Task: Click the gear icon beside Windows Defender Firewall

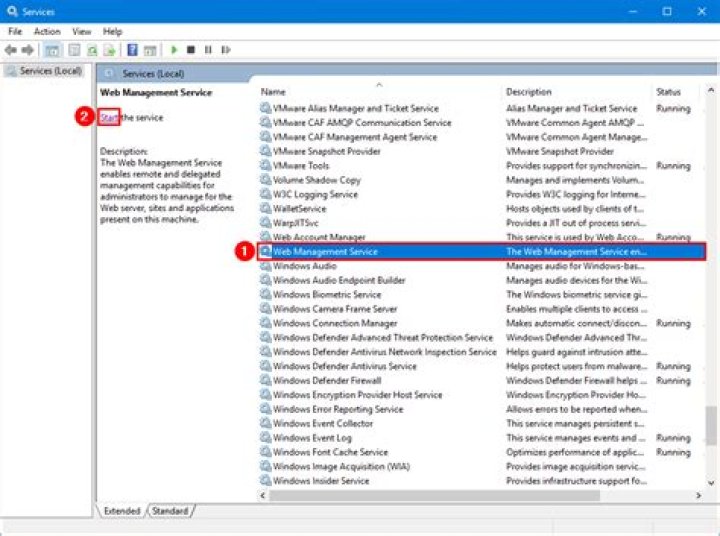Action: pos(265,380)
